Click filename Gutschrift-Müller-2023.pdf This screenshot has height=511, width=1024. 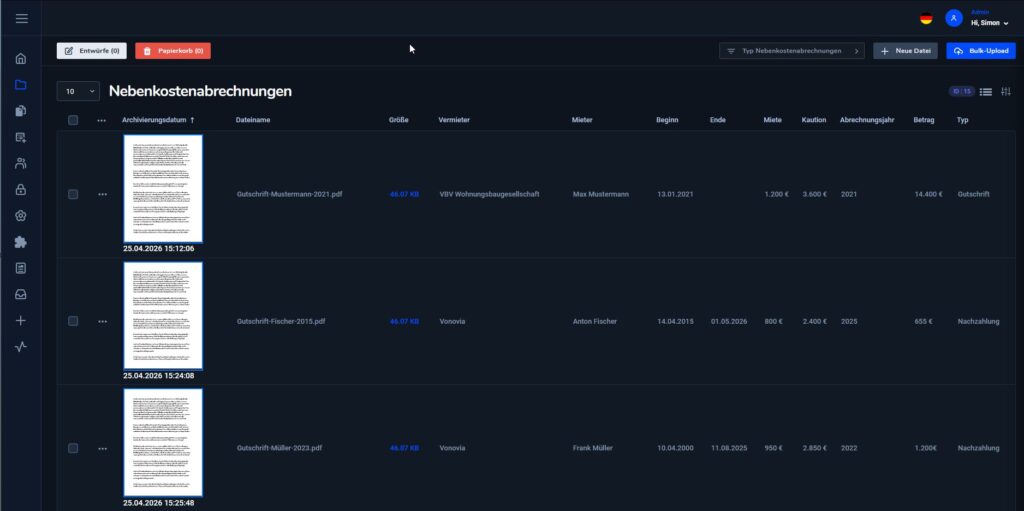click(x=280, y=448)
